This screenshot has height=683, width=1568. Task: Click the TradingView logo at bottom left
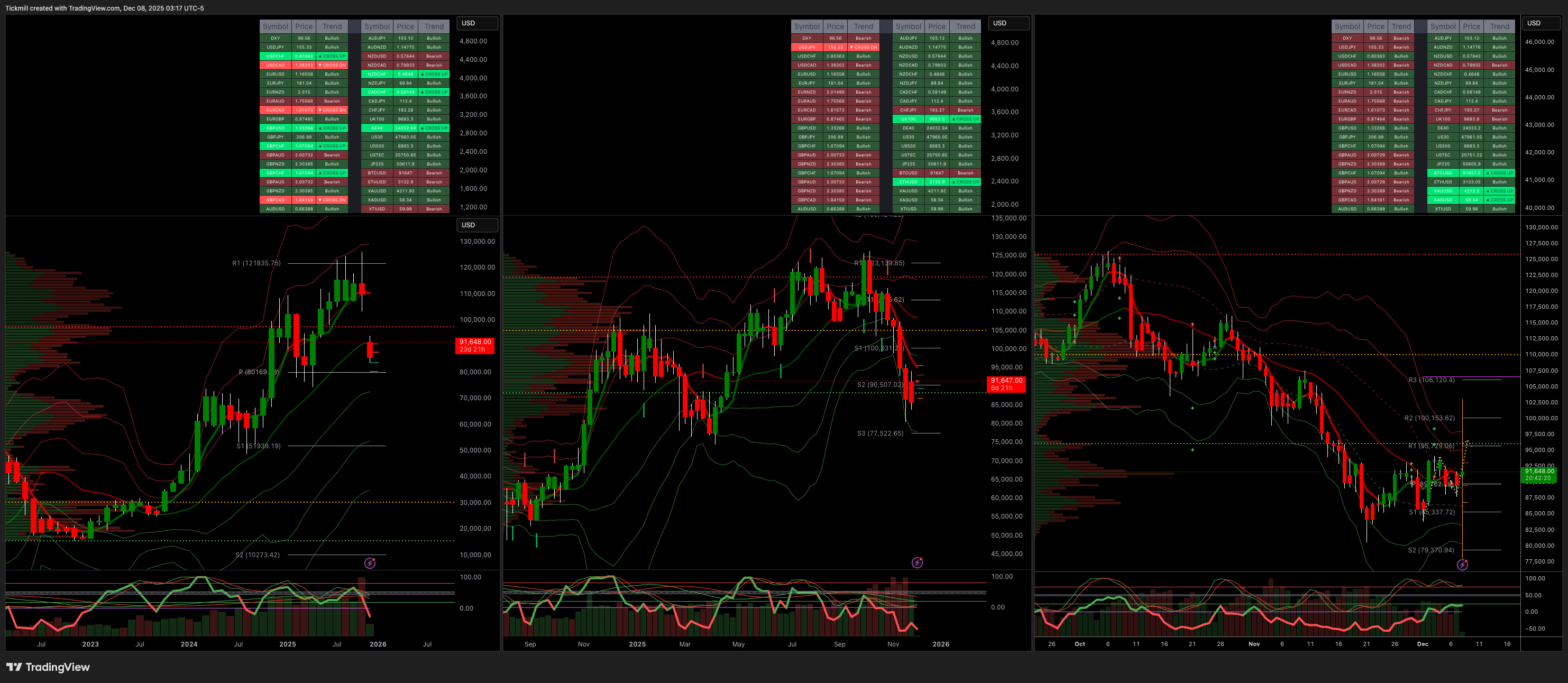(48, 667)
